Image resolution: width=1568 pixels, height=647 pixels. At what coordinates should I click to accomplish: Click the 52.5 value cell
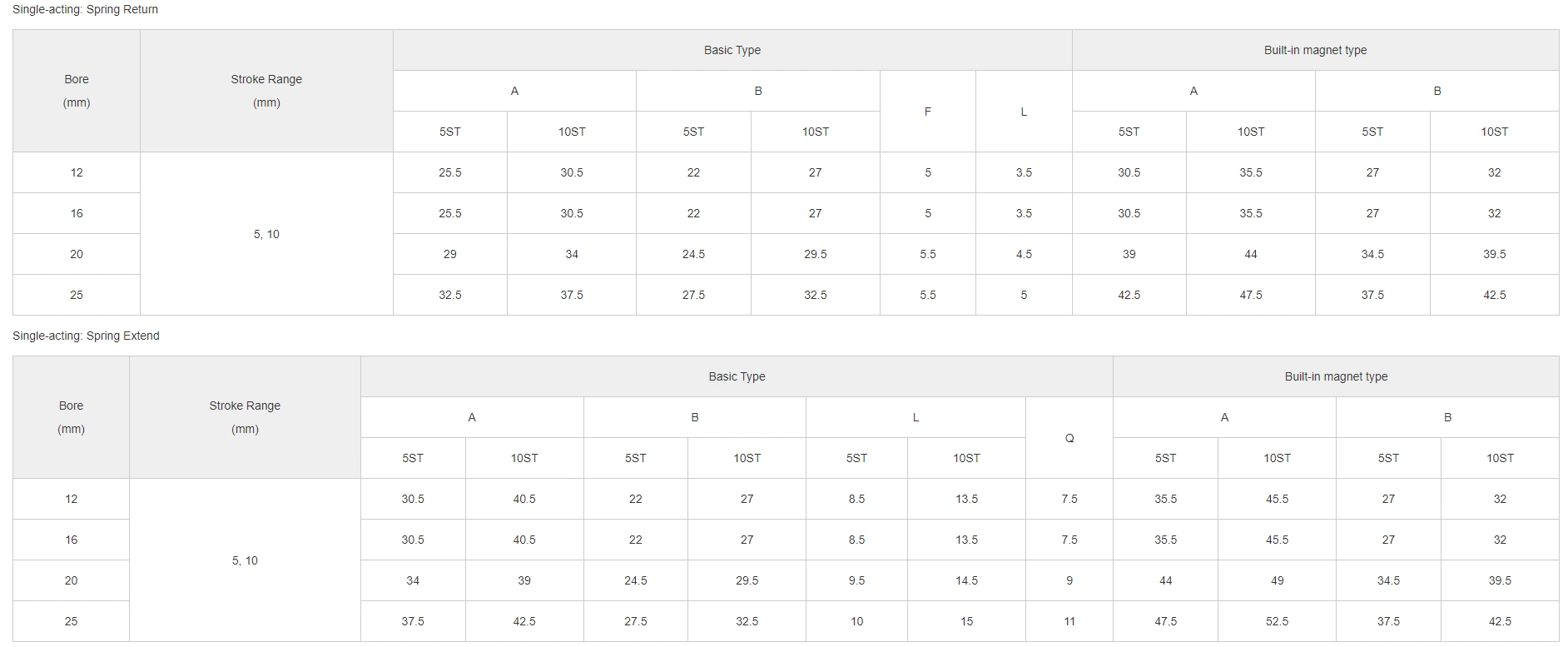coord(1276,621)
